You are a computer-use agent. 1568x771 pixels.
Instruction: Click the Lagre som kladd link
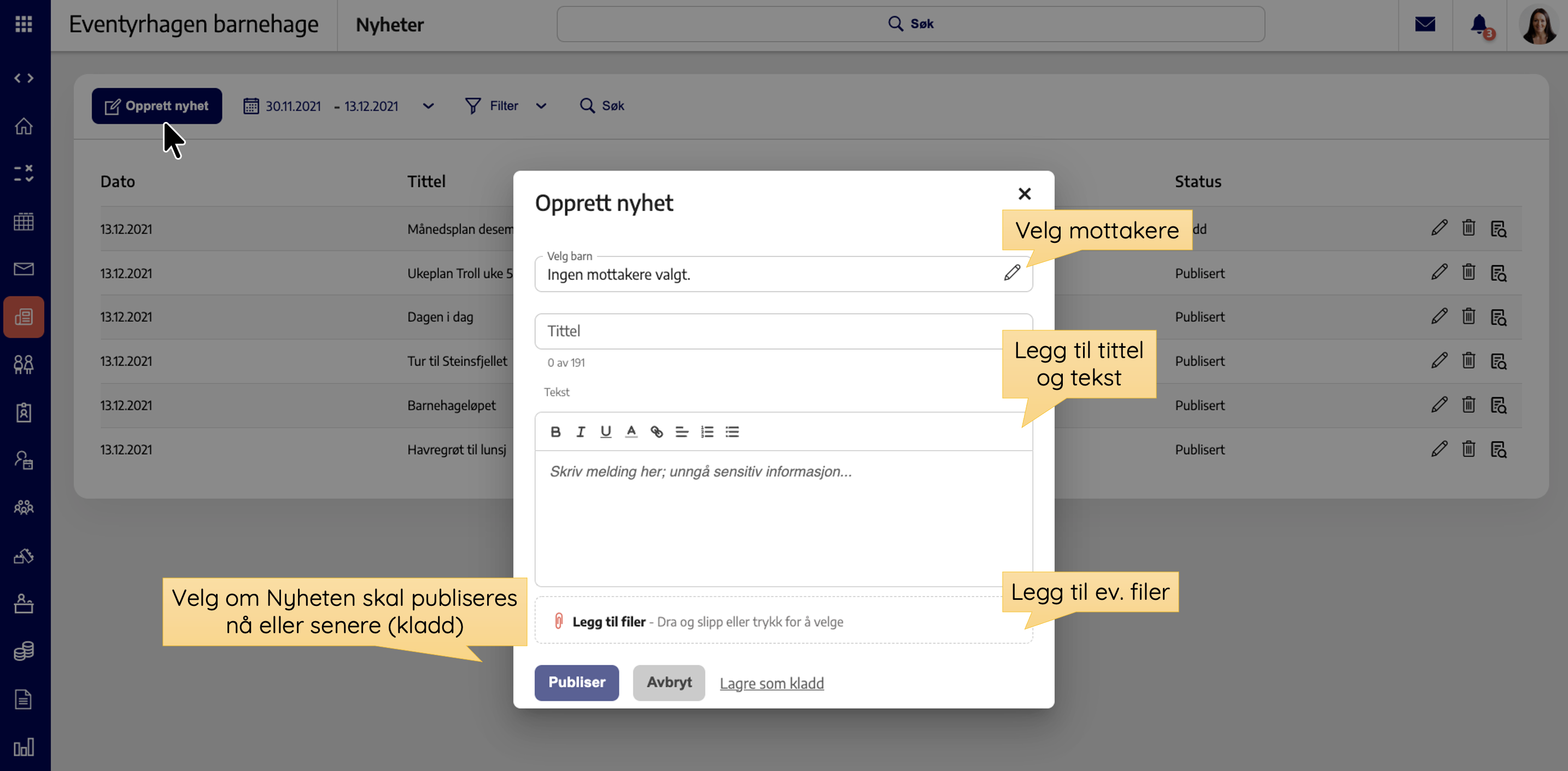[x=771, y=684]
